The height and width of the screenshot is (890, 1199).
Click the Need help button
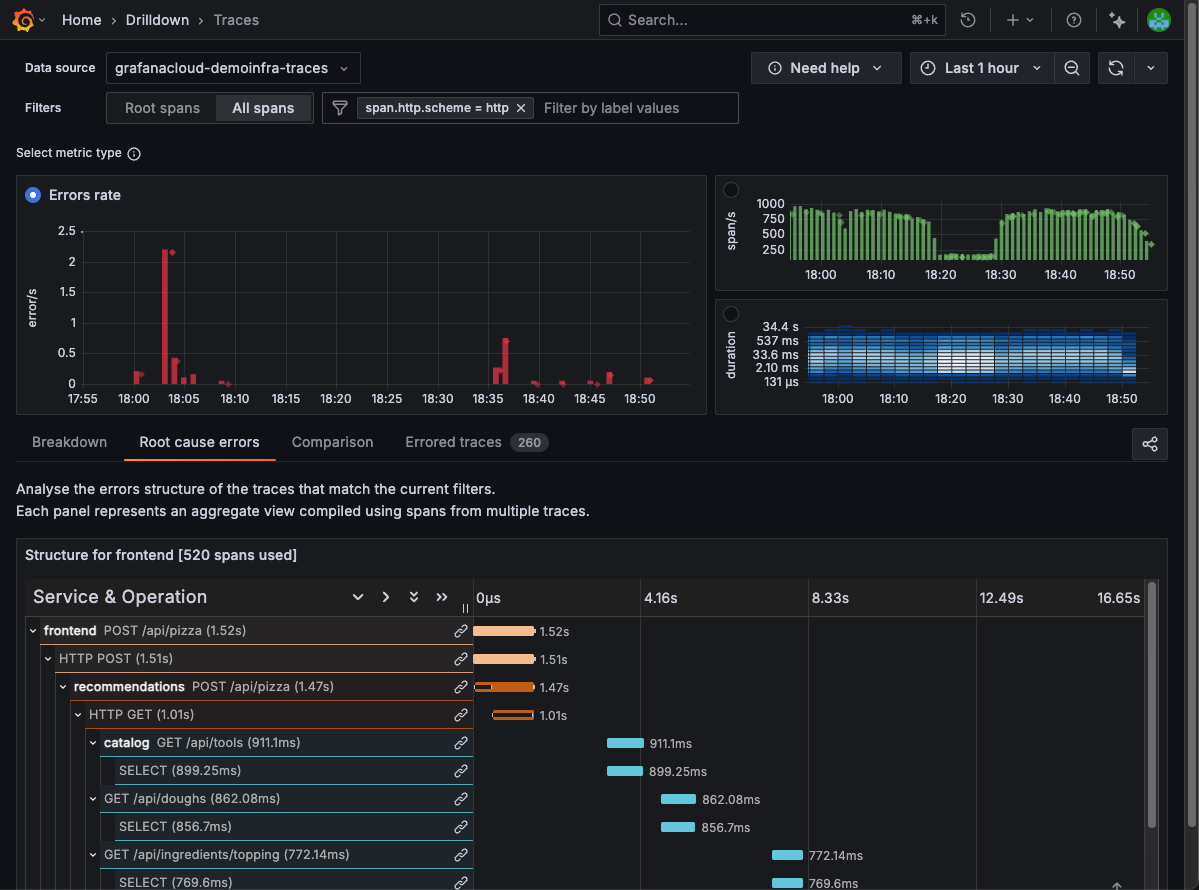[826, 67]
